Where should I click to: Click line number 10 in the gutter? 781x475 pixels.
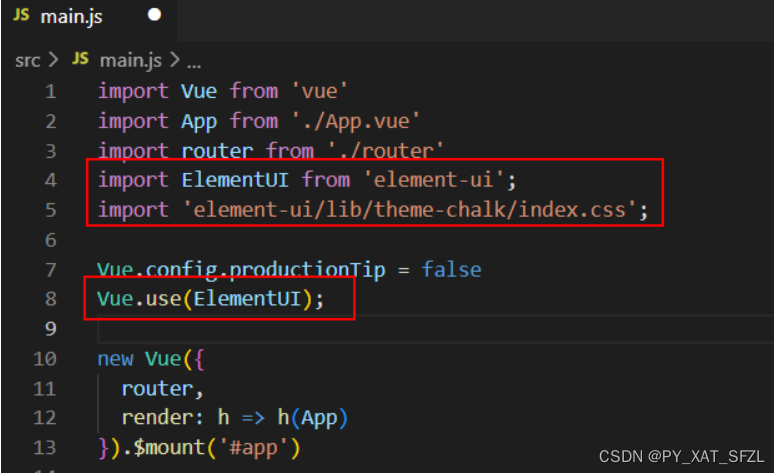tap(45, 359)
